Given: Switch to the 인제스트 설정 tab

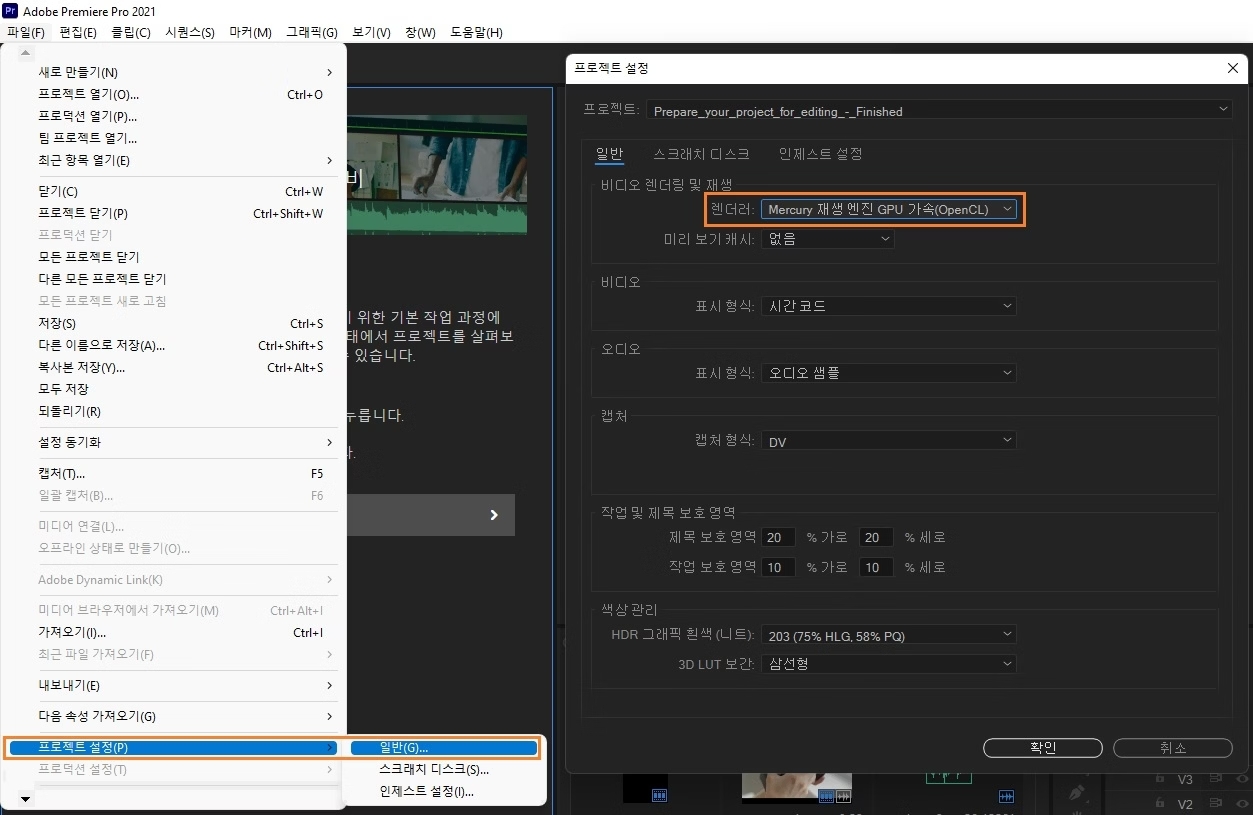Looking at the screenshot, I should 820,153.
